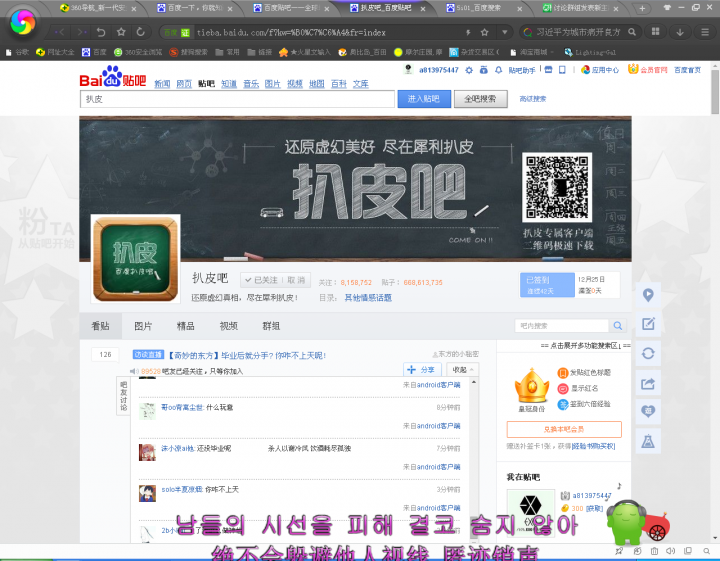Screen dimensions: 720x561
Task: Open the 新闻 navigation link
Action: tap(162, 84)
